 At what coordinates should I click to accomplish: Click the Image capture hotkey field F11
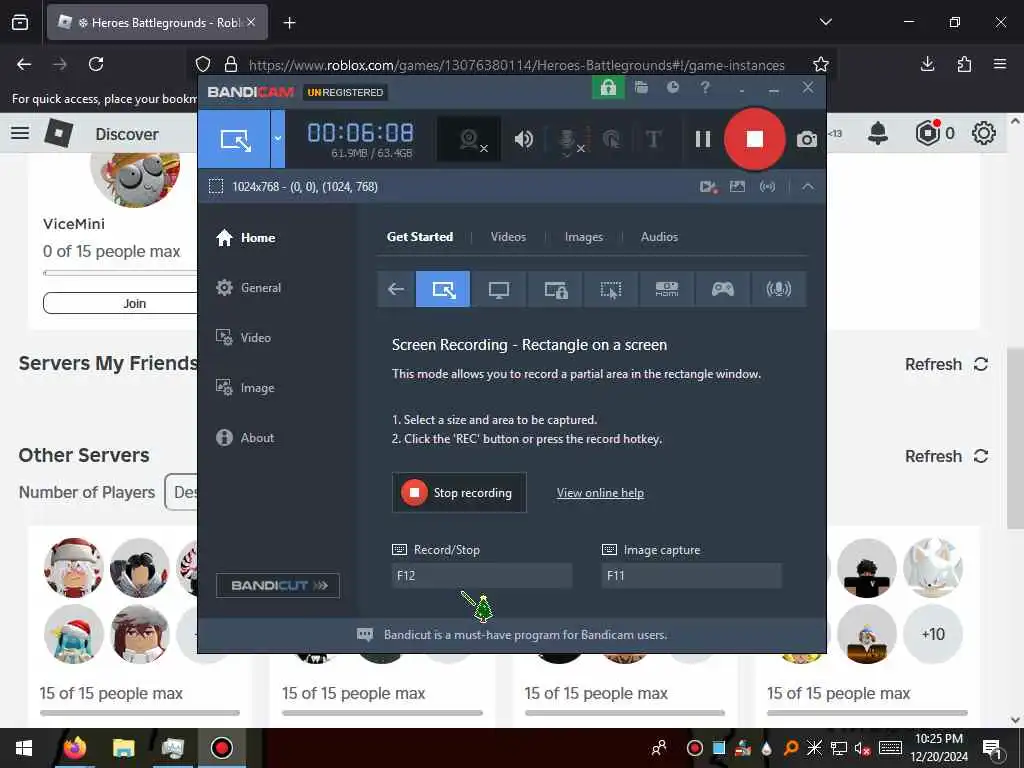pos(692,575)
